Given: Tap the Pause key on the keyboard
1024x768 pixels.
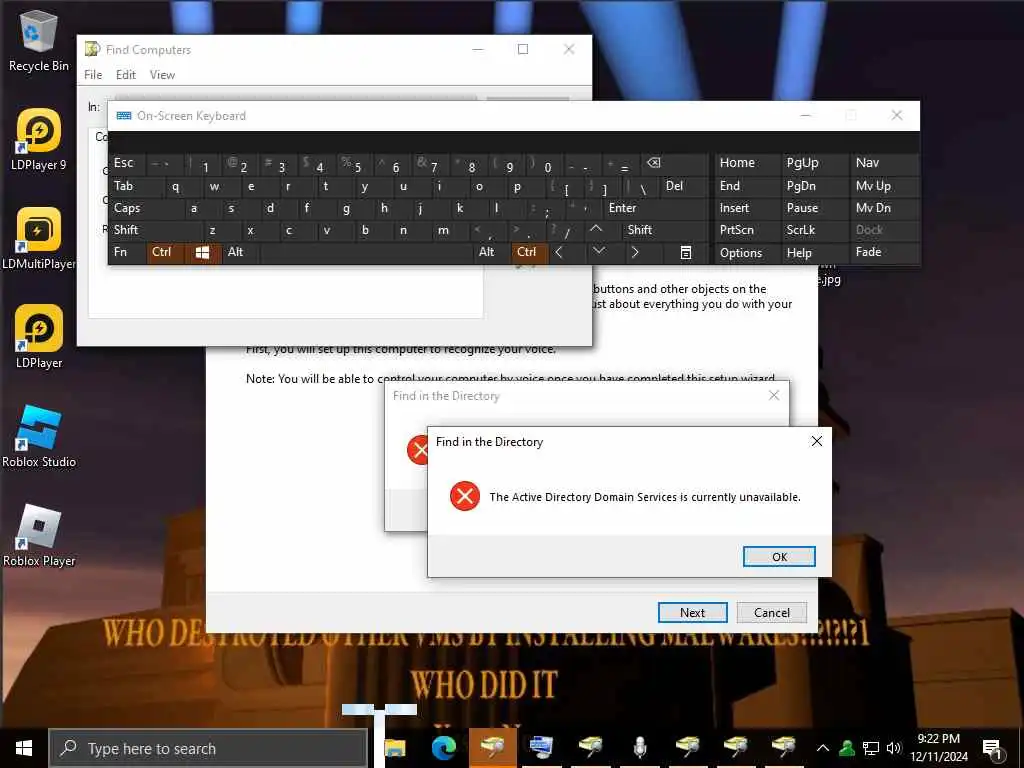Looking at the screenshot, I should point(814,208).
